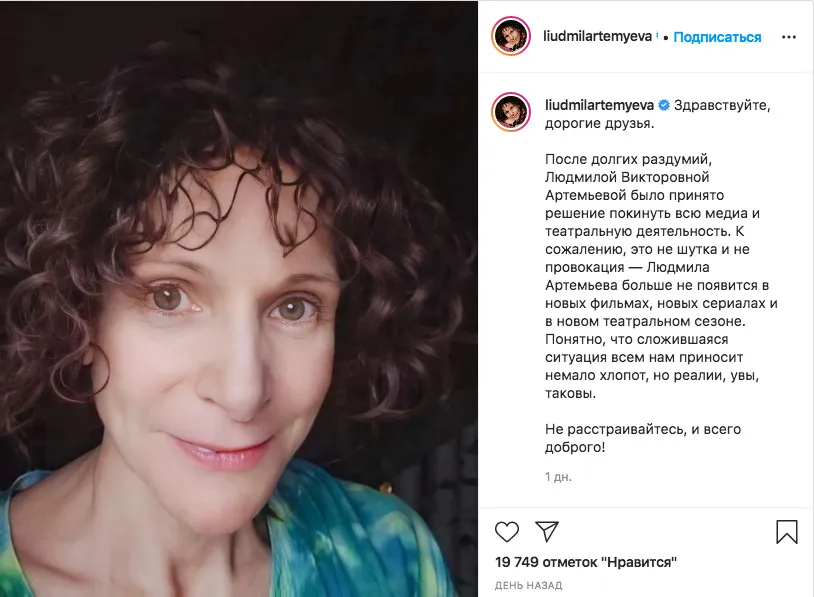The width and height of the screenshot is (814, 597).
Task: View the 19 749 отметок "Нравится" list
Action: (586, 562)
